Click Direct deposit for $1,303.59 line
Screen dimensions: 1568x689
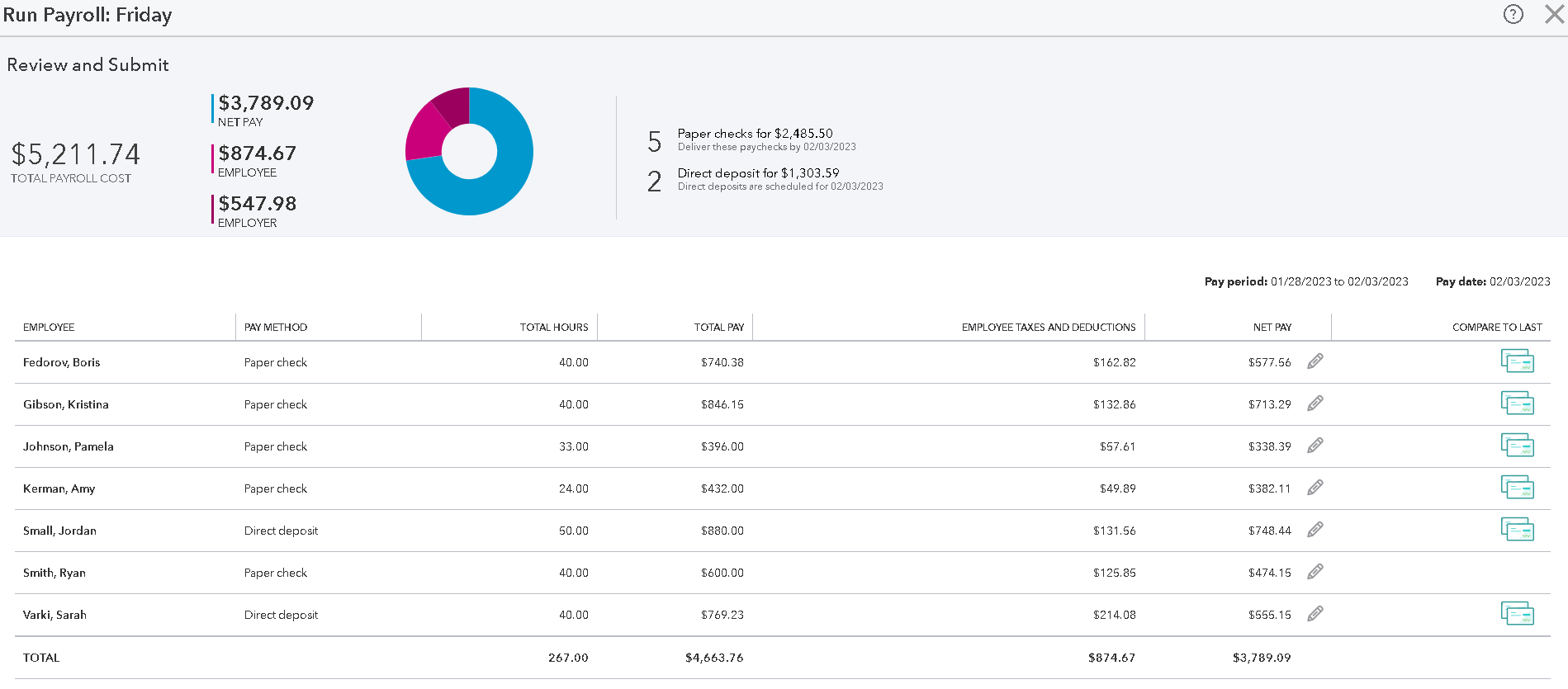(x=759, y=173)
